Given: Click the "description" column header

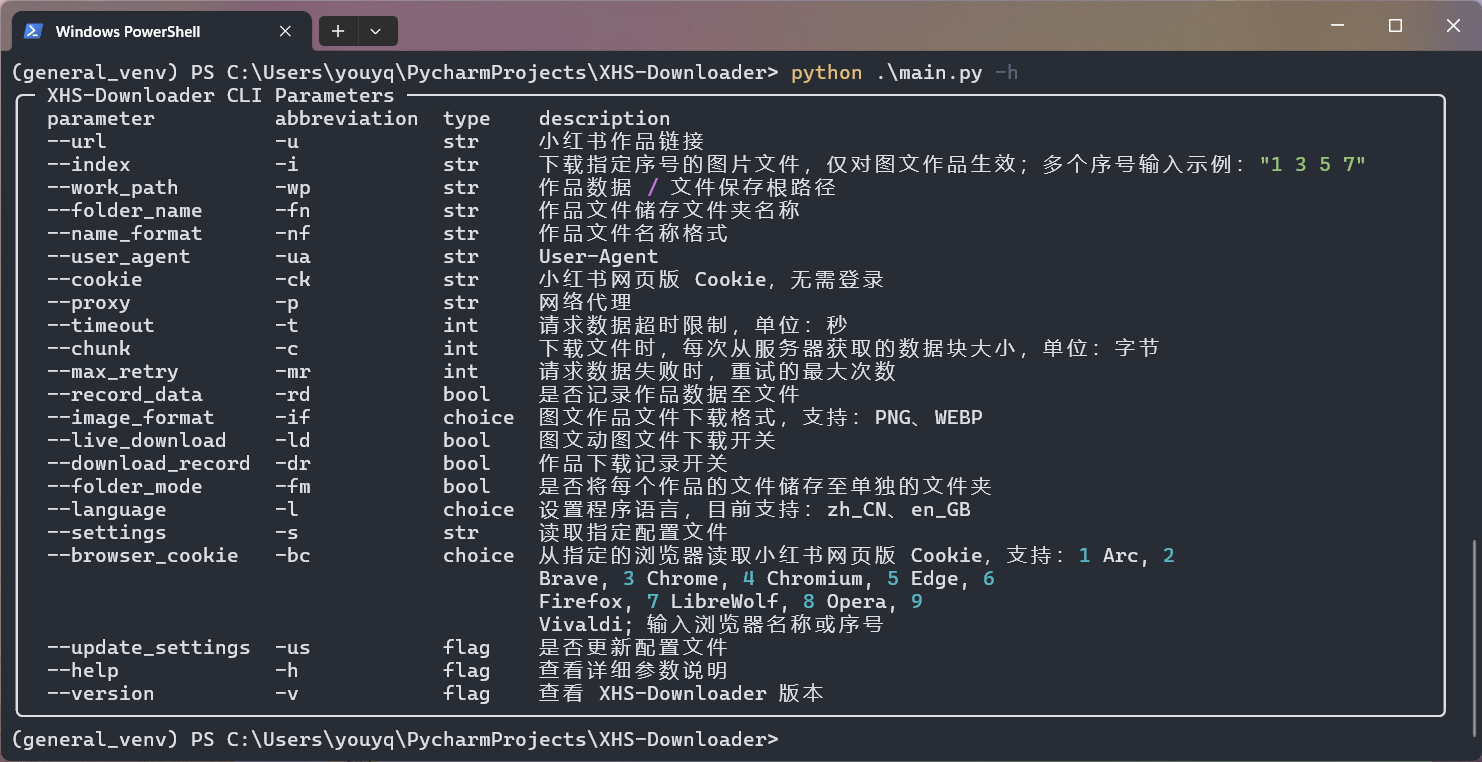Looking at the screenshot, I should (605, 118).
